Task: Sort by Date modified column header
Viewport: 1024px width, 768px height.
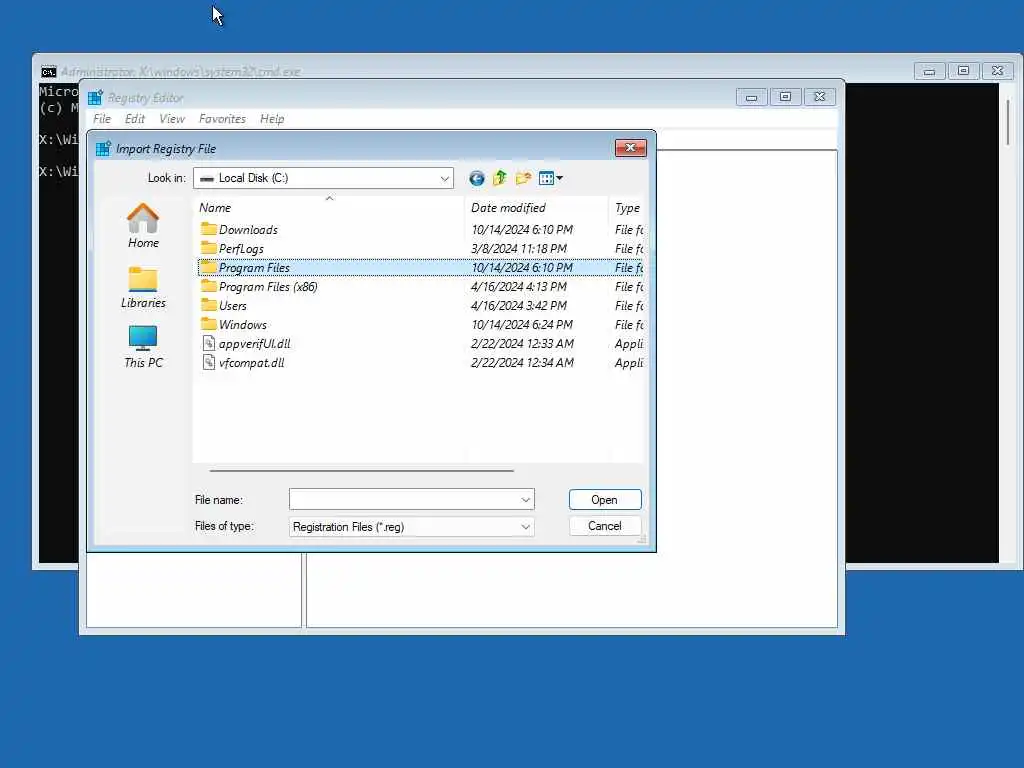Action: (536, 208)
